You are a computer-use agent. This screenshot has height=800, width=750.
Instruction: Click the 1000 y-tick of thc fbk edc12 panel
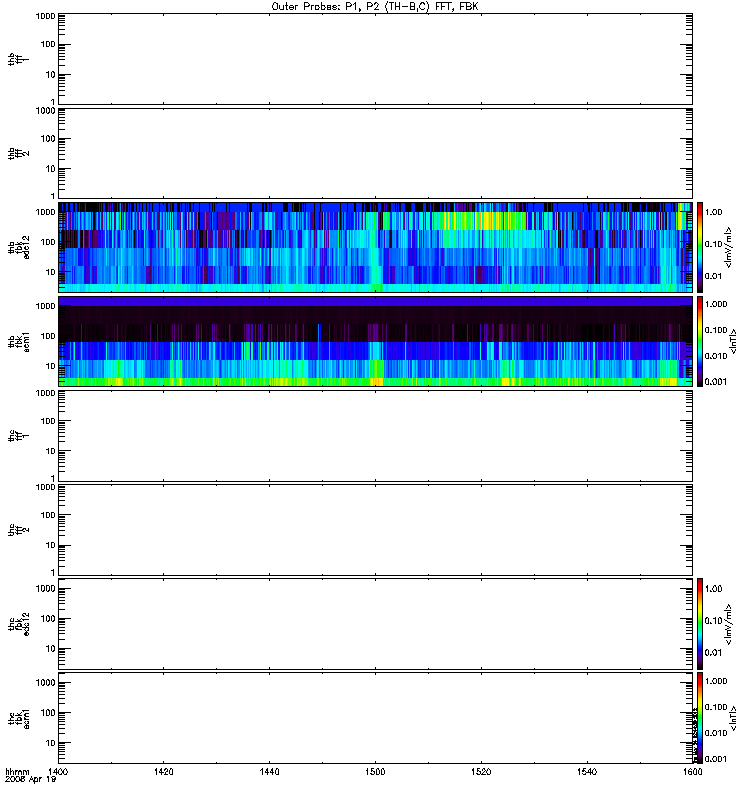click(45, 589)
